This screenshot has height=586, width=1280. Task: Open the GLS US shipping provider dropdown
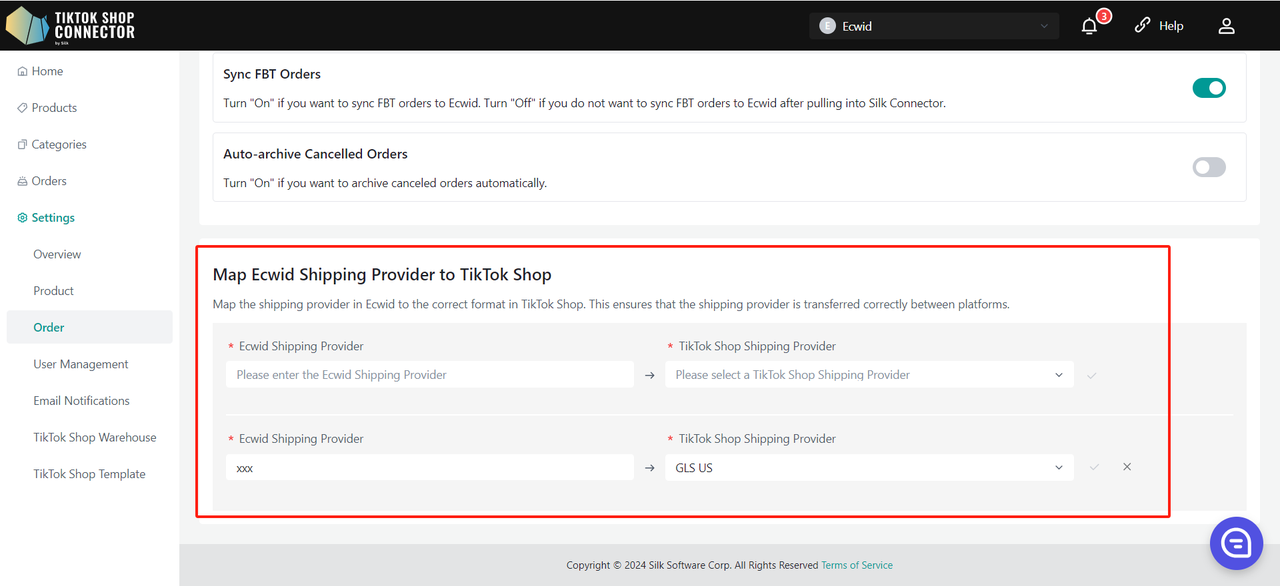click(869, 467)
